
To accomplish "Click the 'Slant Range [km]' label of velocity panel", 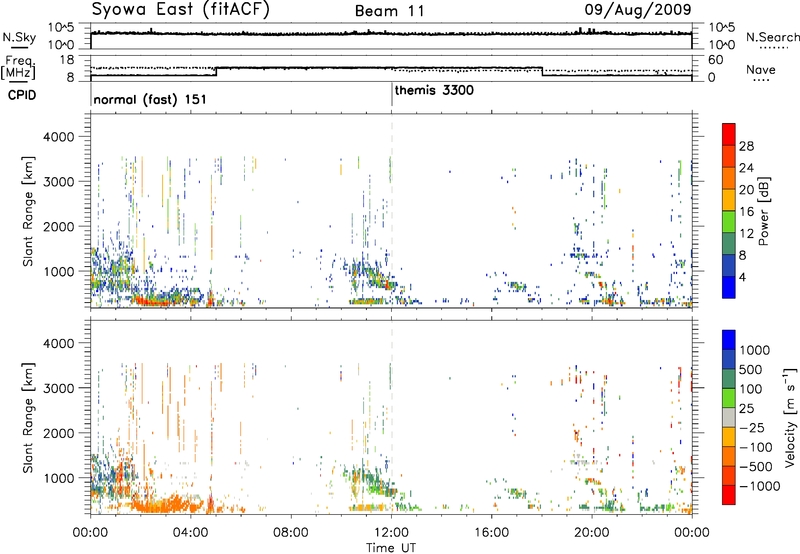I will [28, 417].
